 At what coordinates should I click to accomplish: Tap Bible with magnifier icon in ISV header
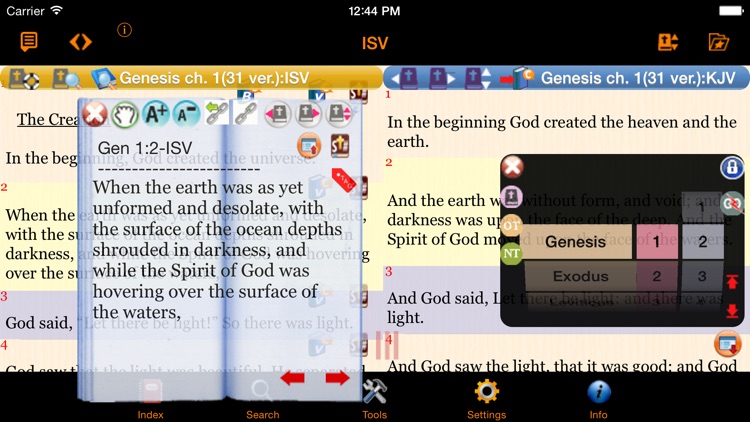pos(66,78)
